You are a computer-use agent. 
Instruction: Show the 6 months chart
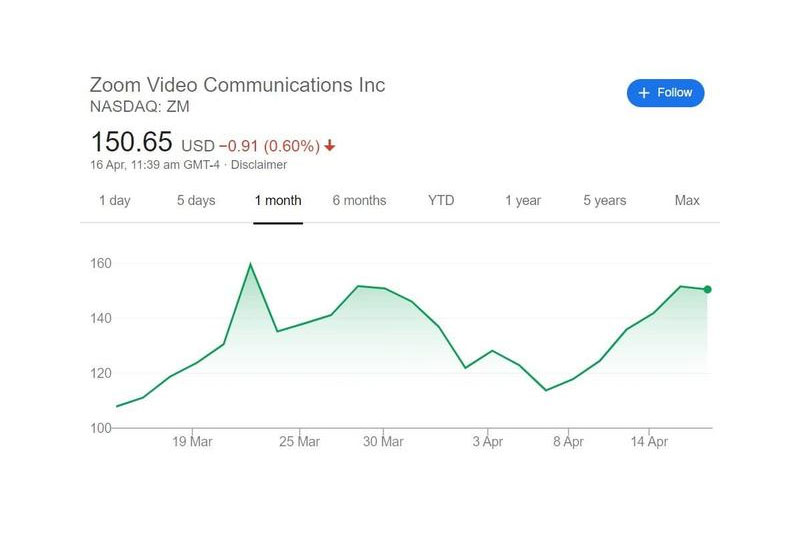359,200
